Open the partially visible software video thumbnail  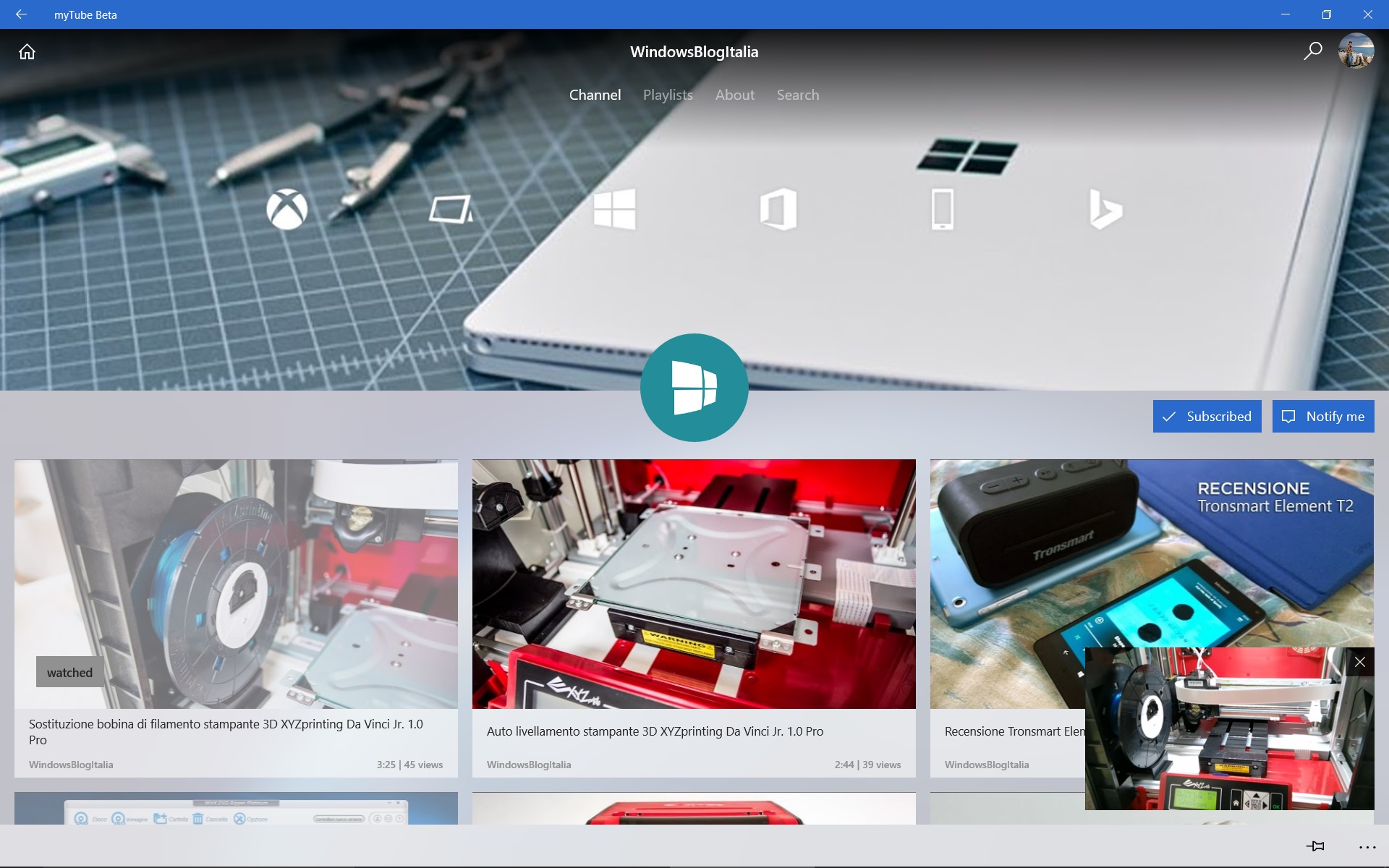click(236, 808)
